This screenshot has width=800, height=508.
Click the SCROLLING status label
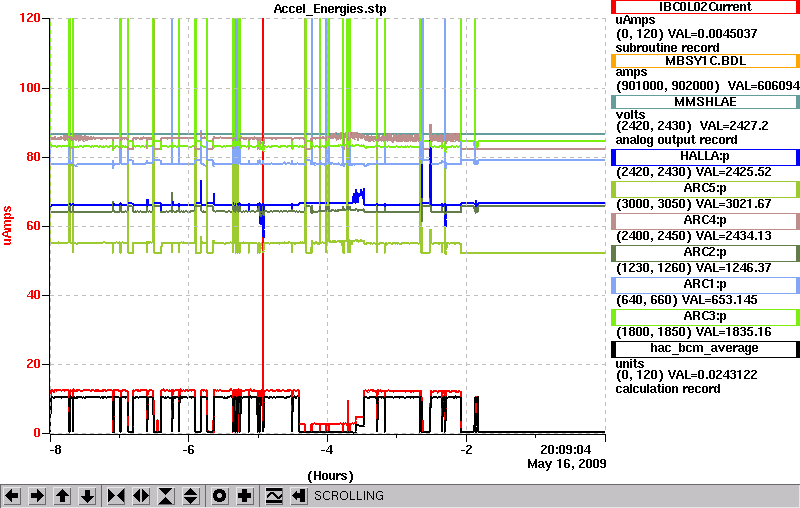coord(348,496)
